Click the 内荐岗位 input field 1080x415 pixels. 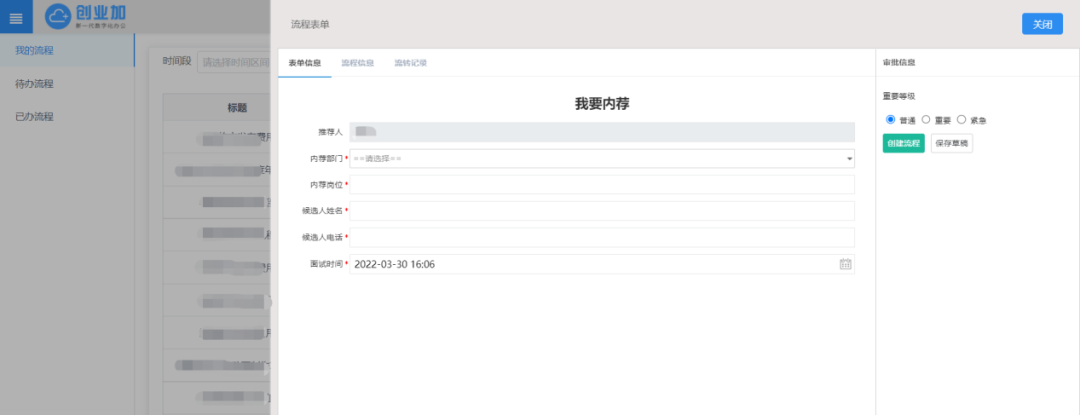click(x=602, y=185)
